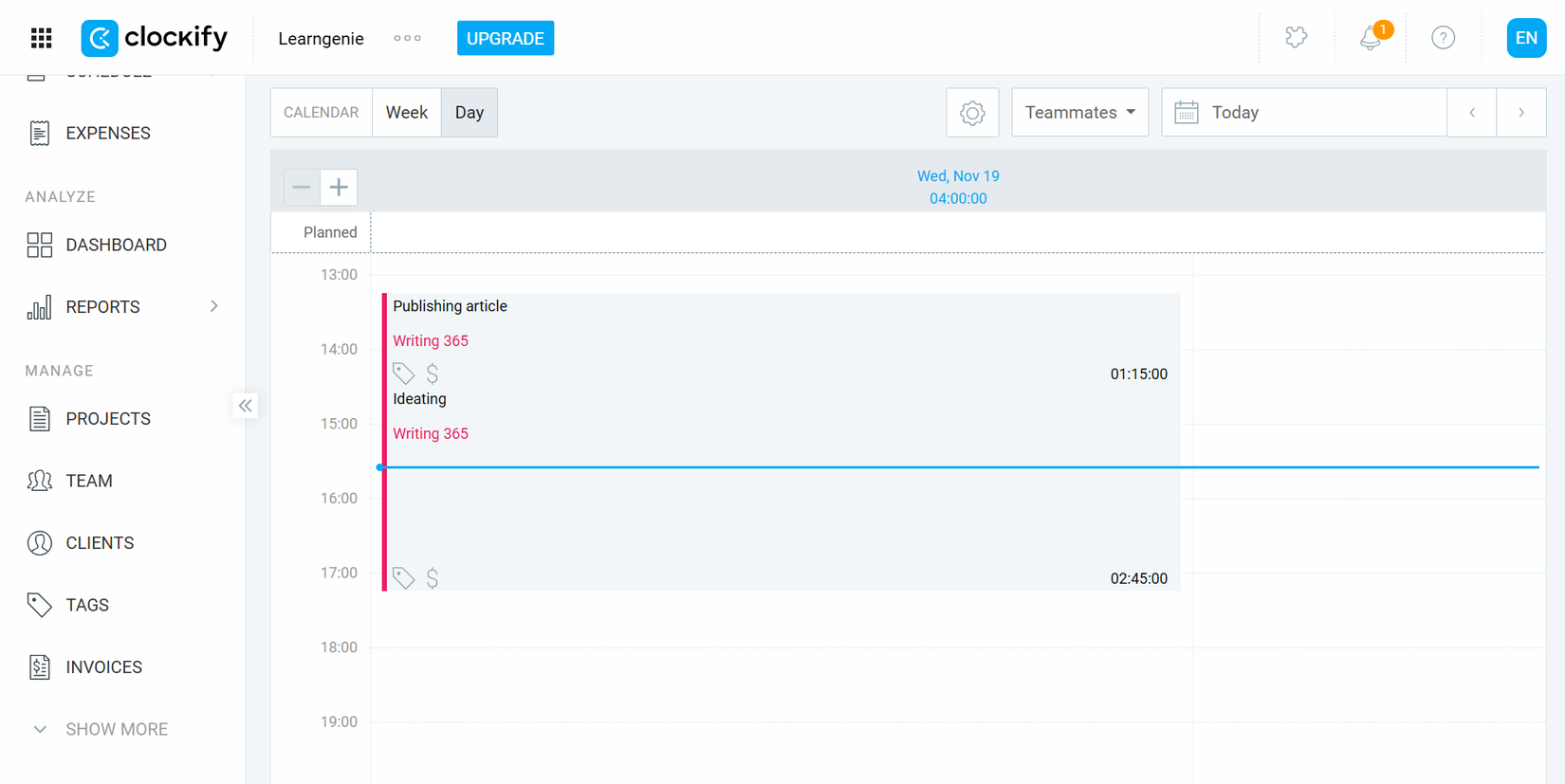Screen dimensions: 1565x784
Task: Open the Teammates dropdown
Action: point(1079,113)
